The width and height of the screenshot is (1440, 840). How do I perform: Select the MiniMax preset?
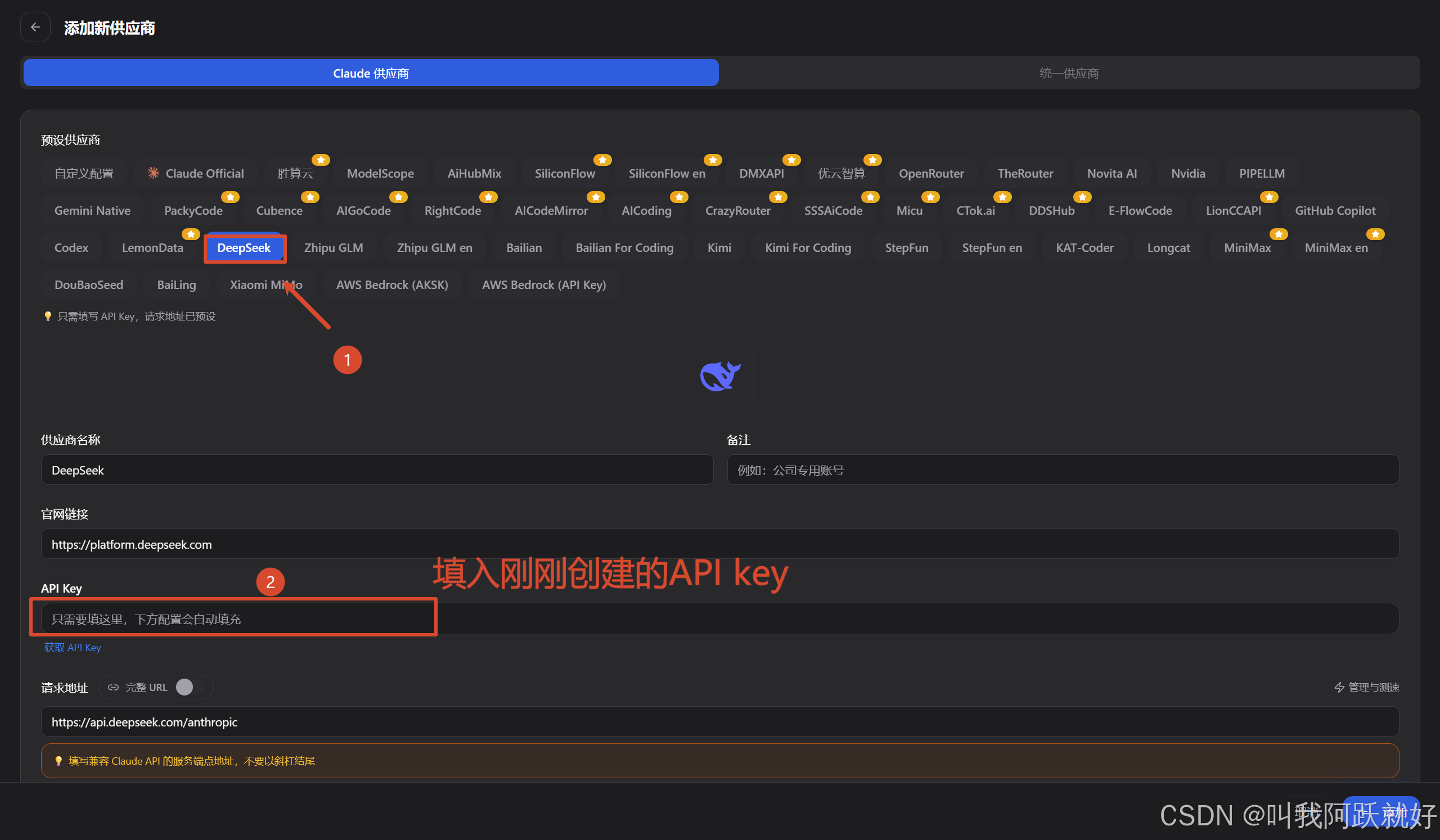pyautogui.click(x=1248, y=247)
